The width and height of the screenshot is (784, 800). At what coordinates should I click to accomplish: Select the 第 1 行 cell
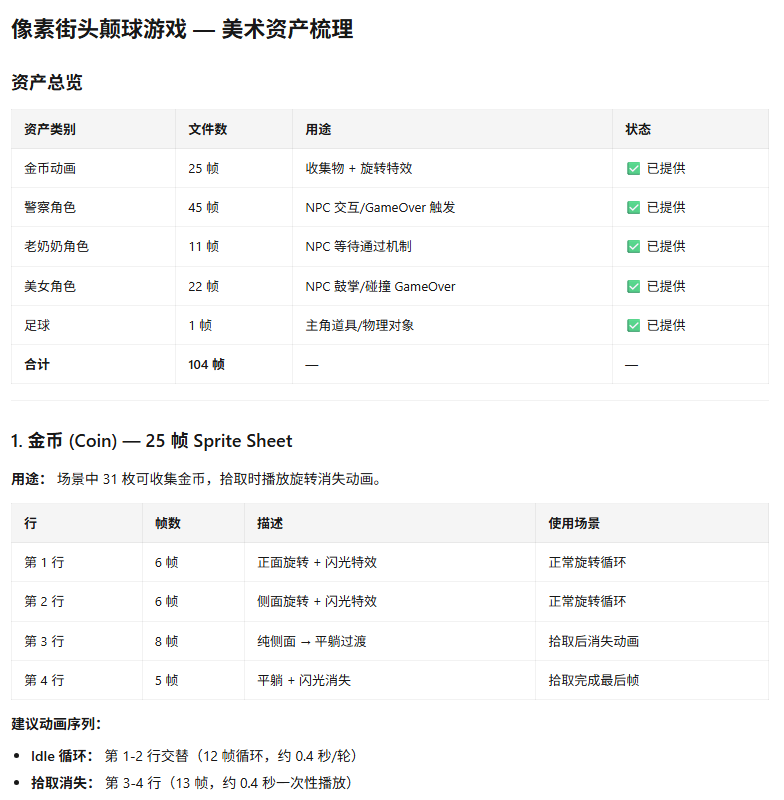[x=77, y=562]
